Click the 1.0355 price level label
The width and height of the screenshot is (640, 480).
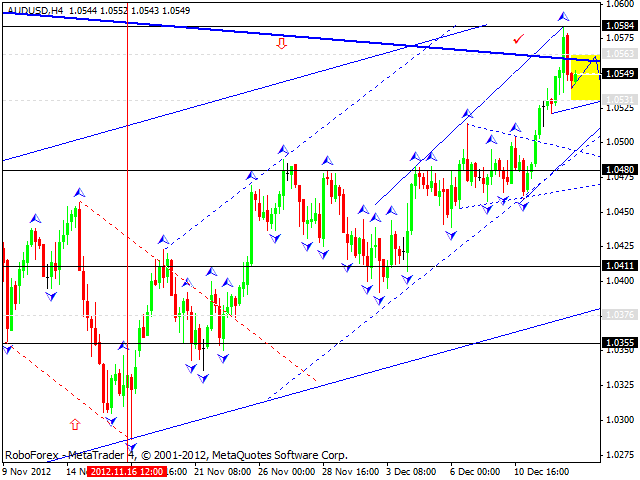[x=617, y=343]
